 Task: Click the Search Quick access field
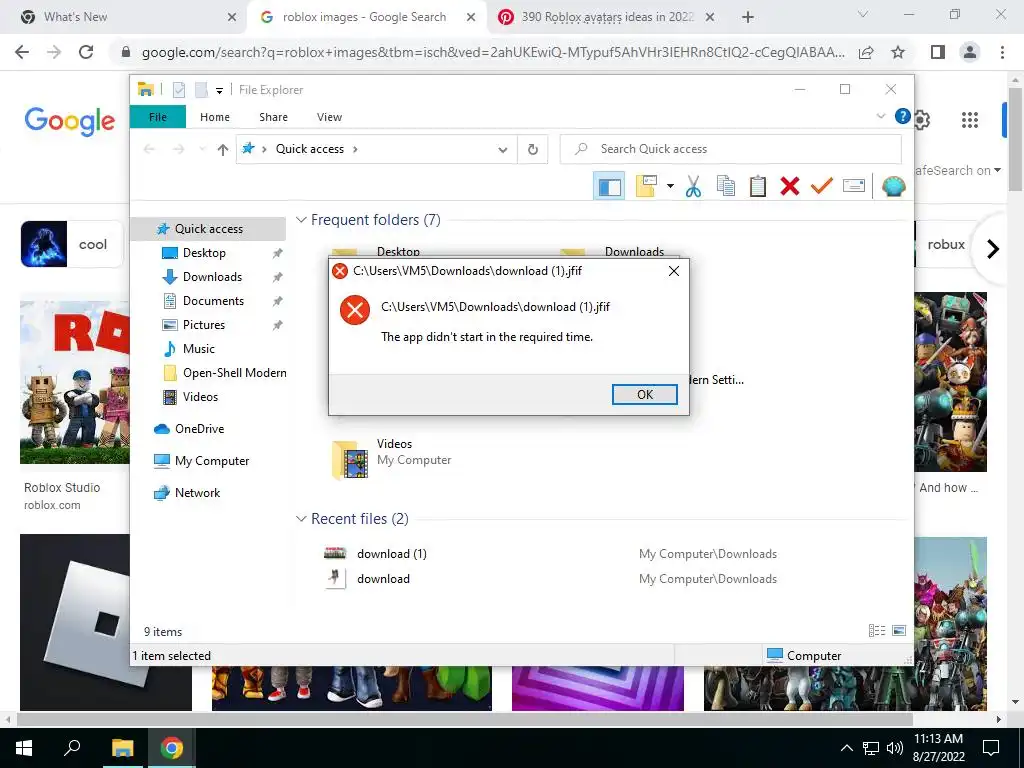[x=730, y=149]
